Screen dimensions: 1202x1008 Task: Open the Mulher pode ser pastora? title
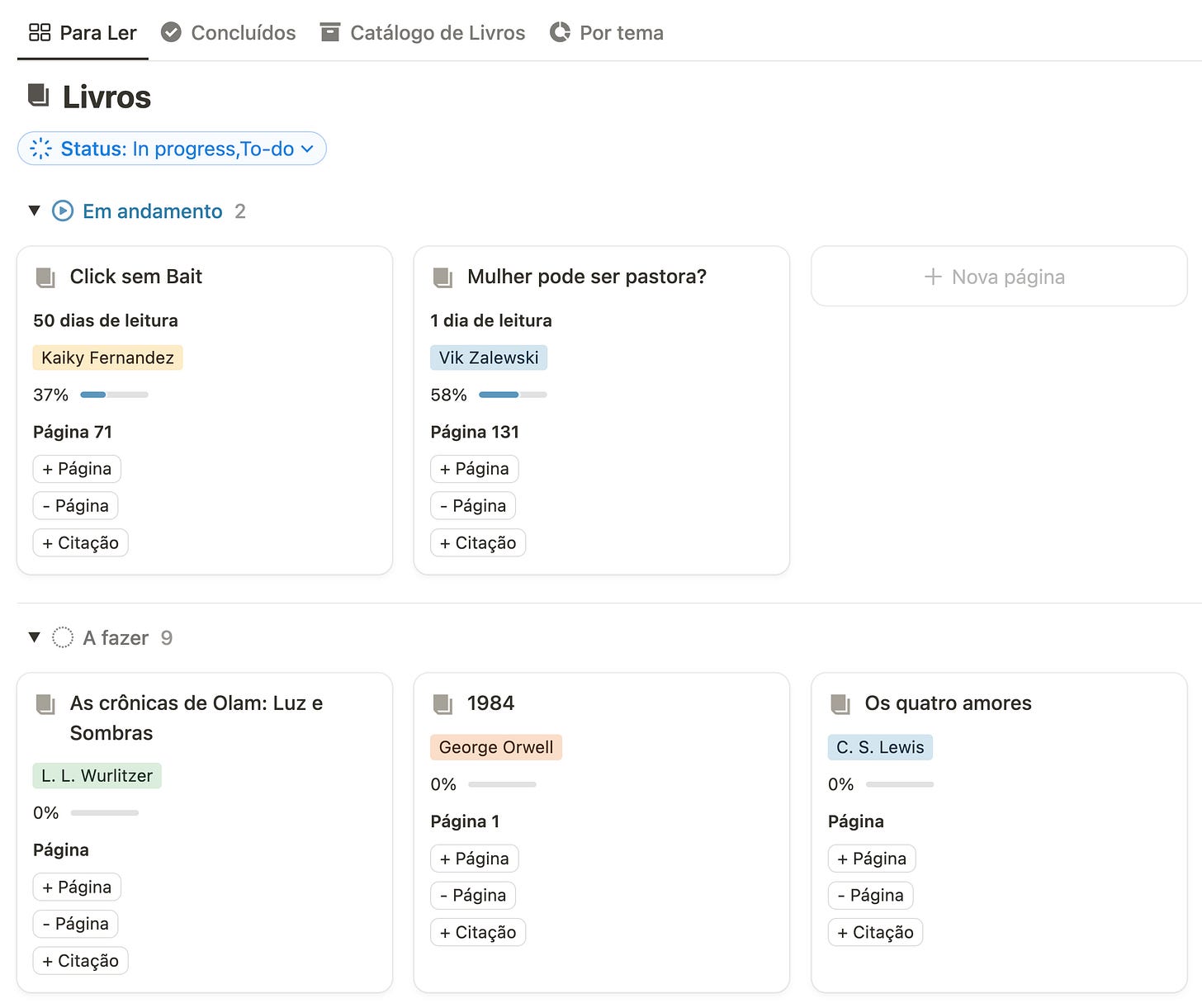click(587, 277)
